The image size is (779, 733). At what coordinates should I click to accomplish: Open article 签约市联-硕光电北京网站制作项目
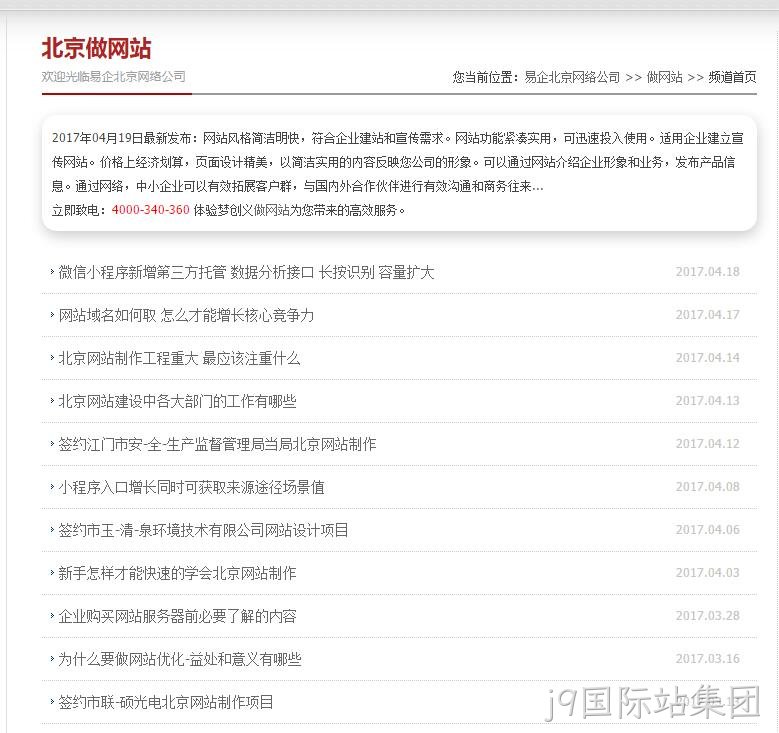point(166,702)
